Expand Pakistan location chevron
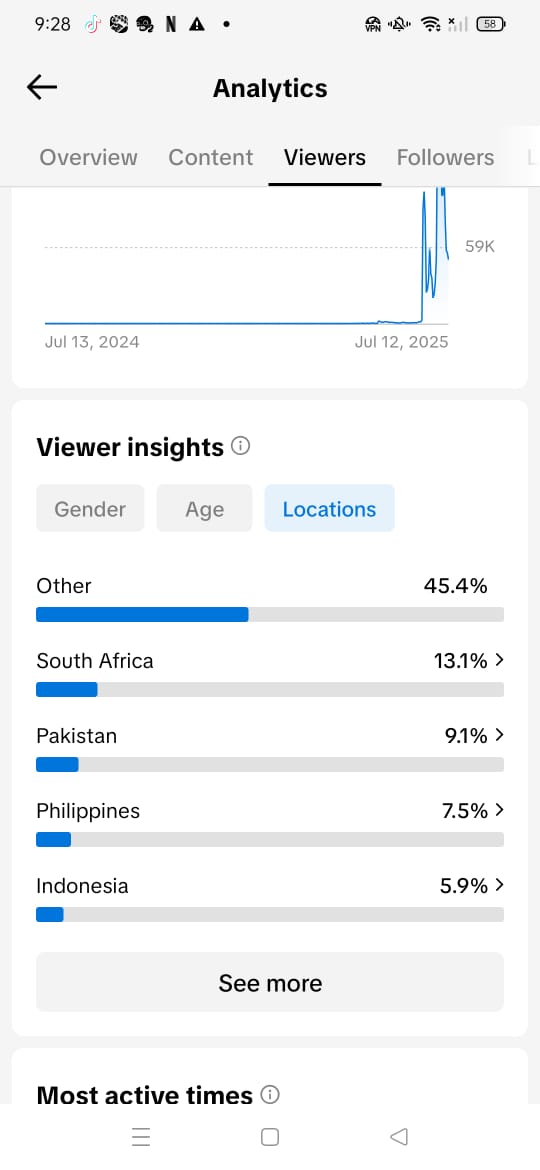 click(x=500, y=735)
